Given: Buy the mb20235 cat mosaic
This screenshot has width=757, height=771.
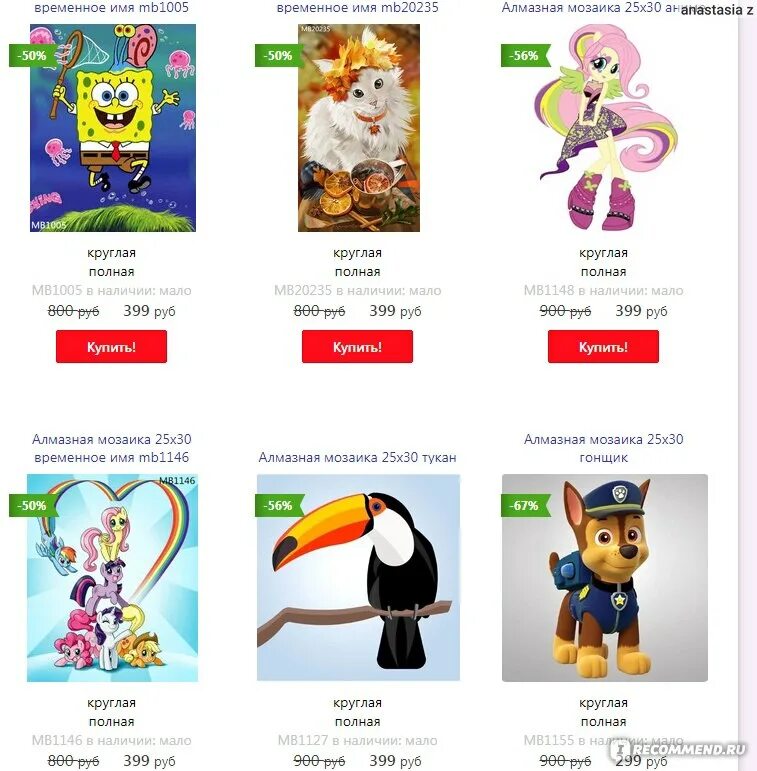Looking at the screenshot, I should point(357,347).
